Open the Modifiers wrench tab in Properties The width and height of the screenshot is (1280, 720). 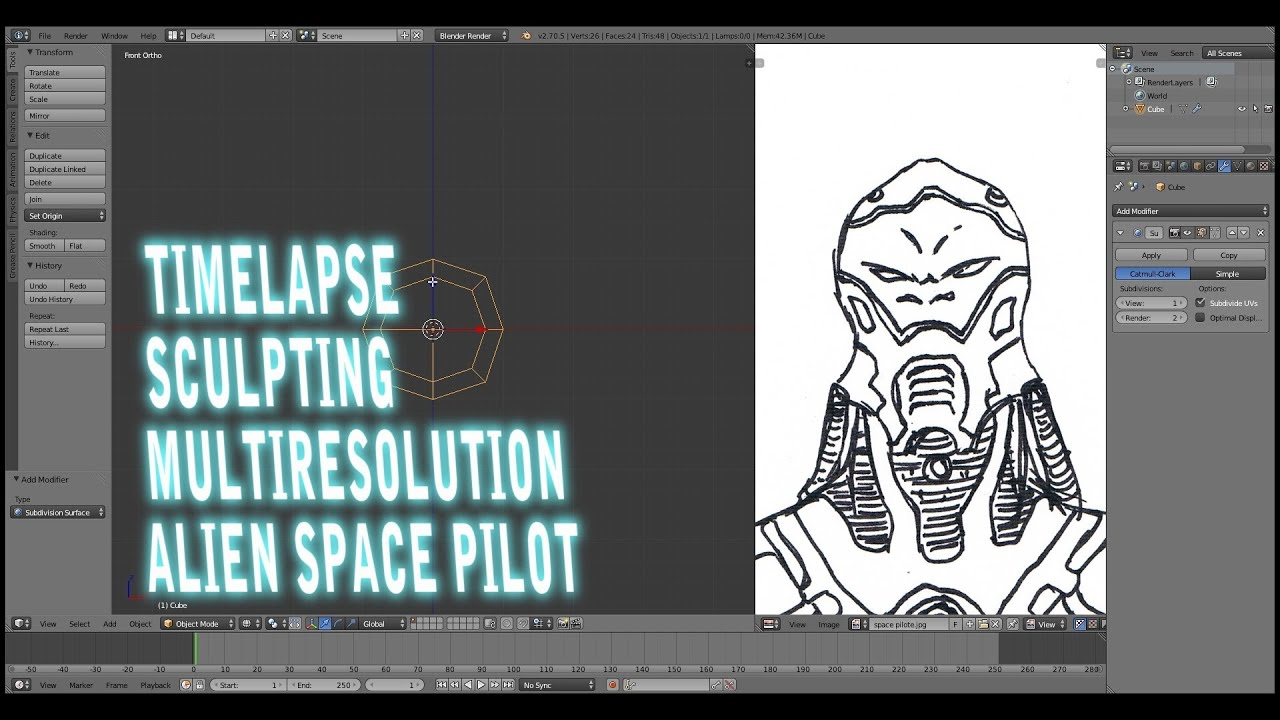(1224, 166)
